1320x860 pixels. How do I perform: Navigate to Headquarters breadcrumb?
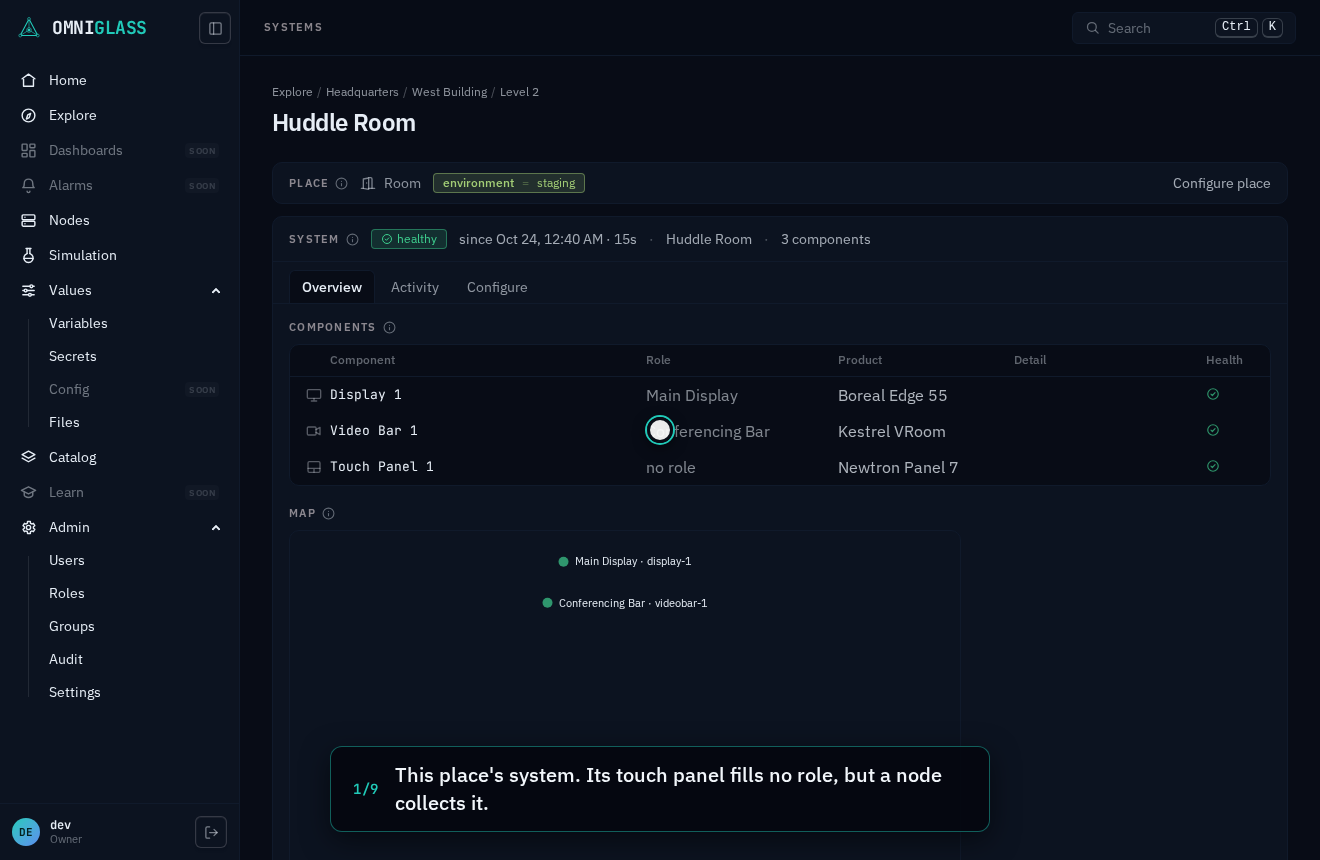362,92
